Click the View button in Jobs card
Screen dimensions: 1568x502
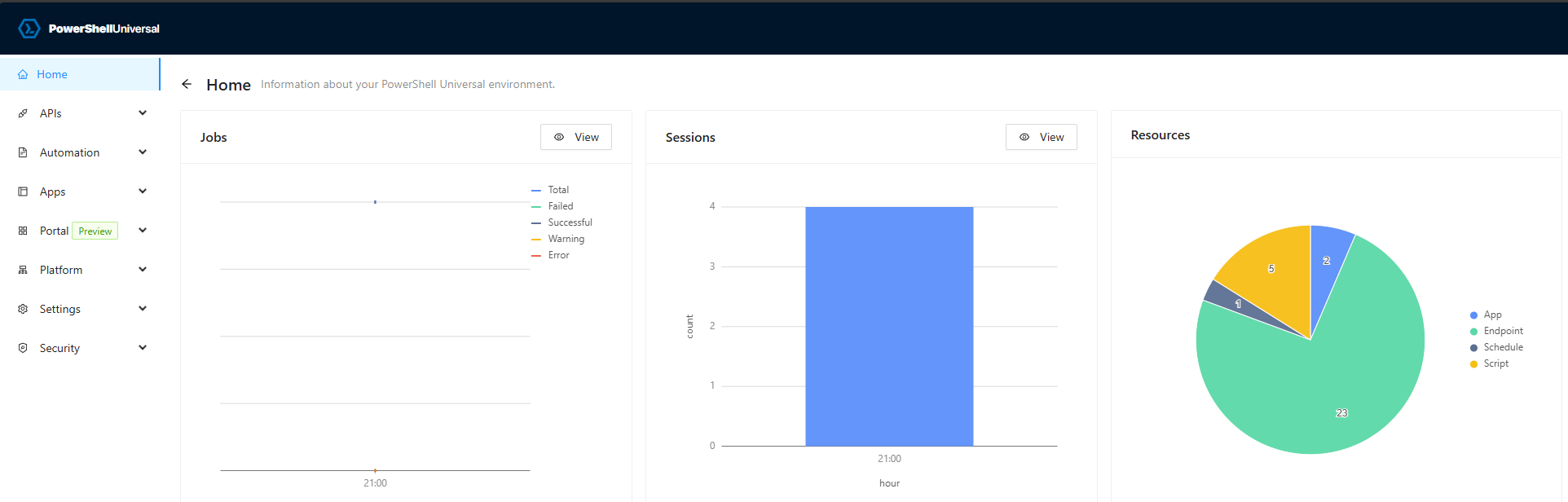point(576,137)
